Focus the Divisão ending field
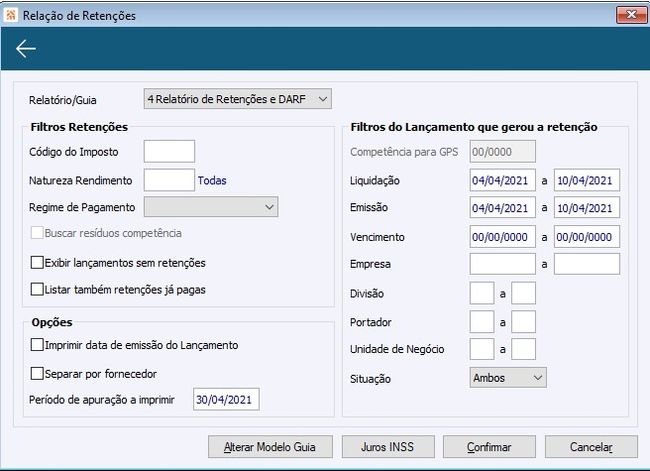 (524, 293)
